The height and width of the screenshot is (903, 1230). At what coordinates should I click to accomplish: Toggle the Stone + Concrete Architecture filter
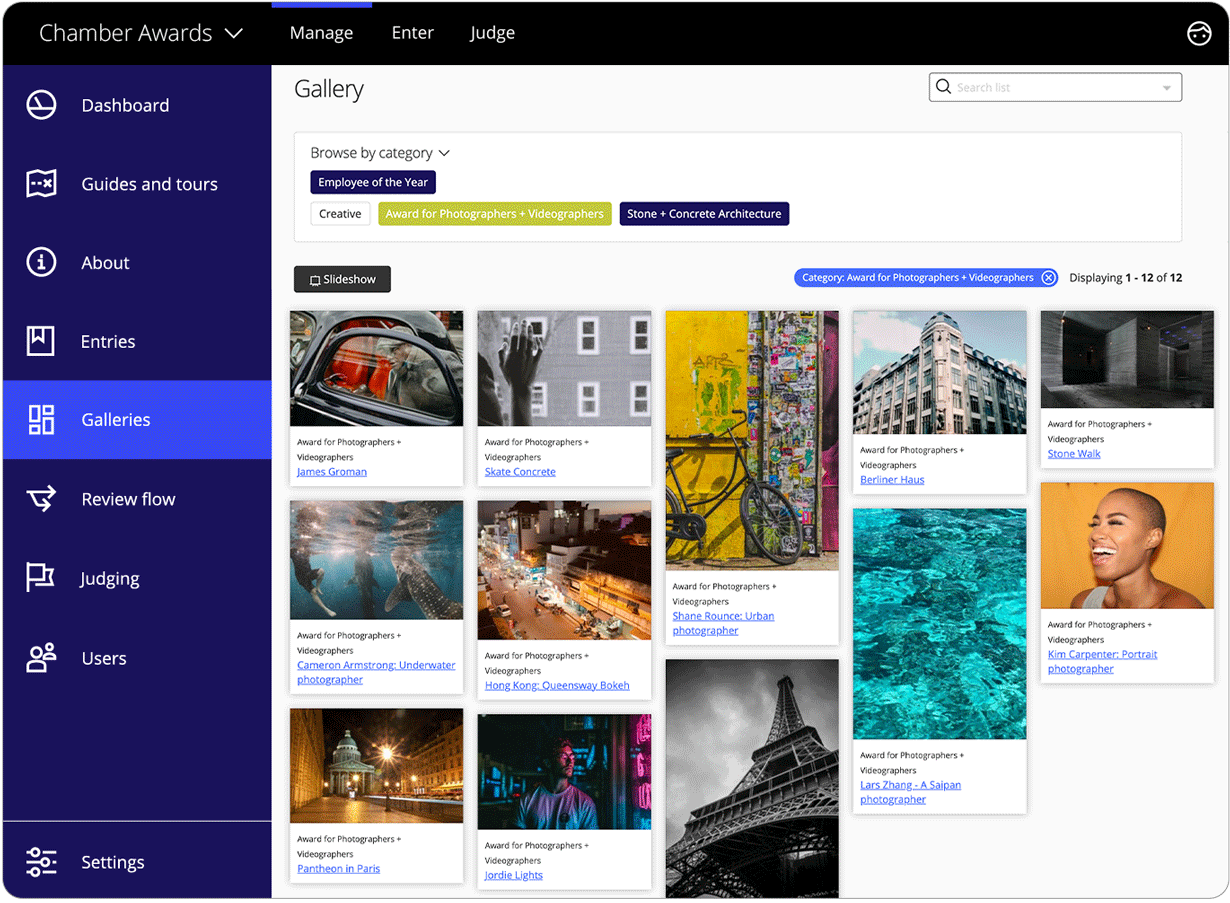click(704, 213)
